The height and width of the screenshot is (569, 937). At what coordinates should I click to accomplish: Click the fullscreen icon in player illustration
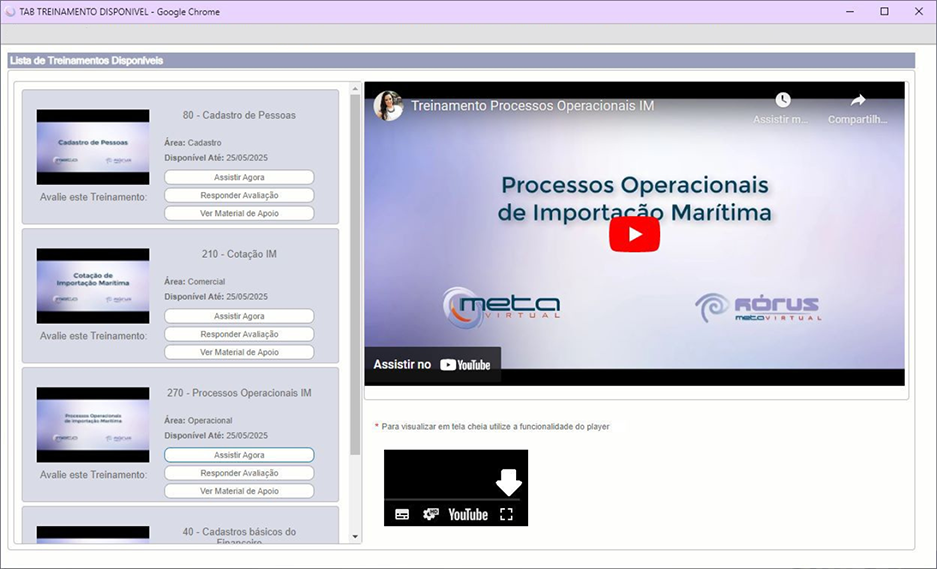[x=506, y=514]
